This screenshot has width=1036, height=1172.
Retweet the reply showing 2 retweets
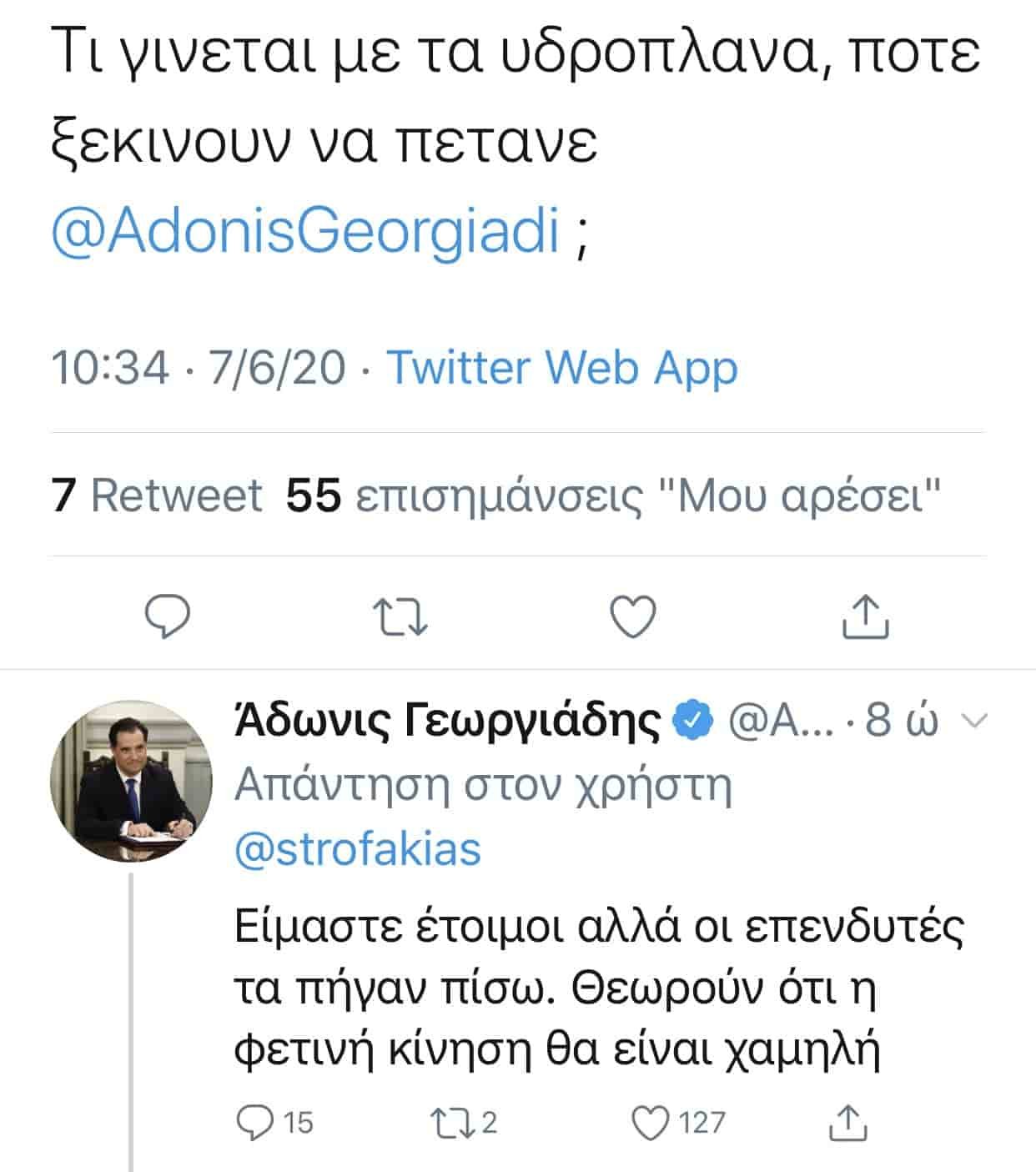(x=462, y=1122)
